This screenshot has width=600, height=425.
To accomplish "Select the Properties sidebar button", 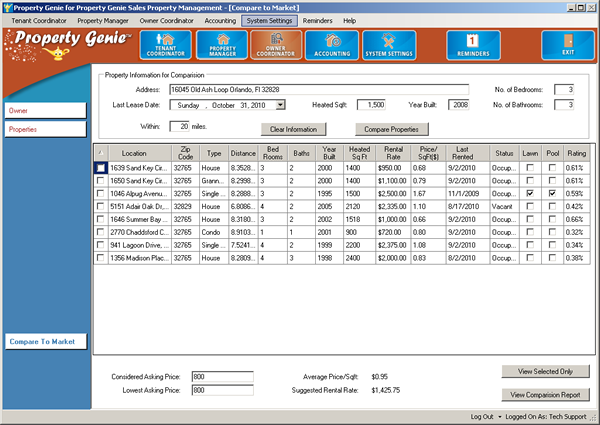I will (46, 129).
